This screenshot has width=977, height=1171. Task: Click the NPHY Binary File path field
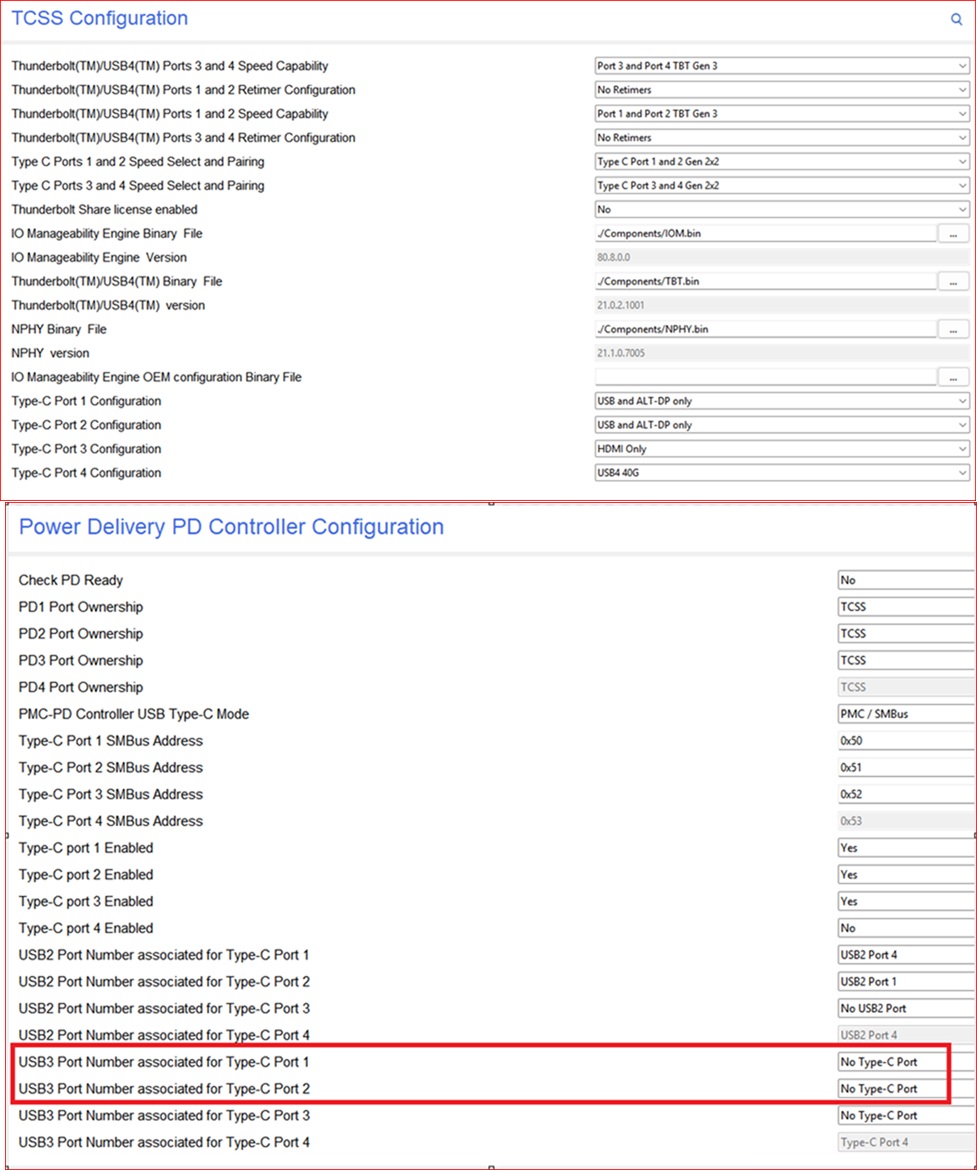click(x=765, y=330)
